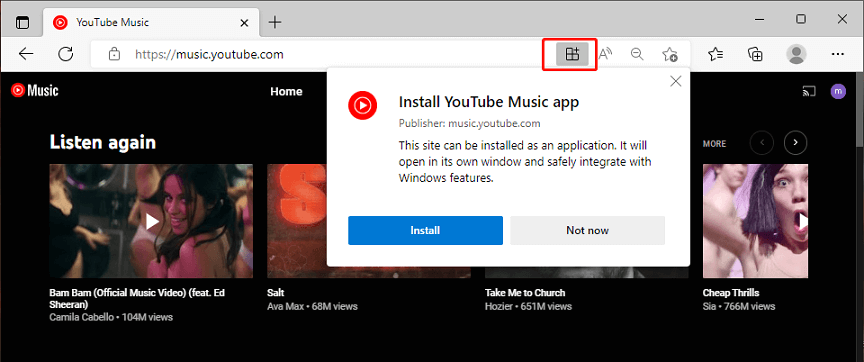Open artist Ava Max link
The height and width of the screenshot is (362, 864).
point(285,306)
